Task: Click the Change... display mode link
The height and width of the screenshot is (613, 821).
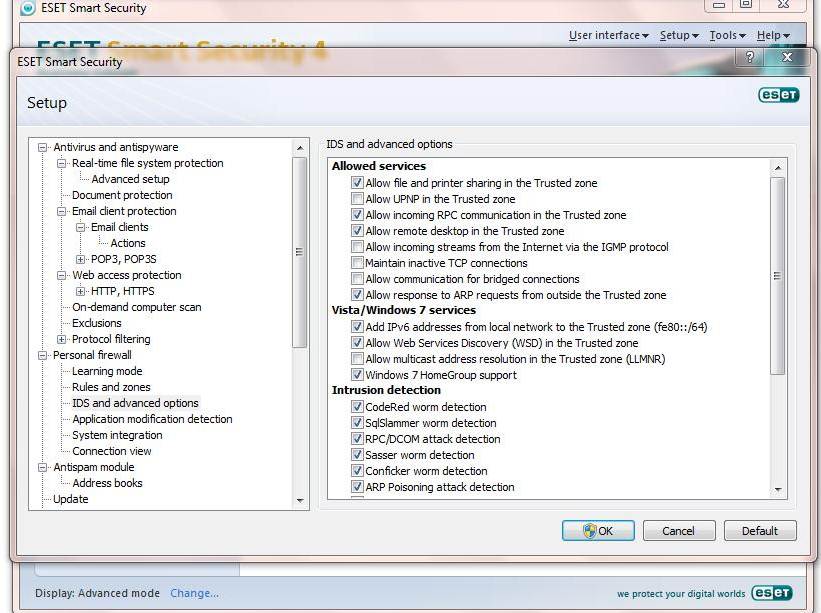Action: point(194,593)
